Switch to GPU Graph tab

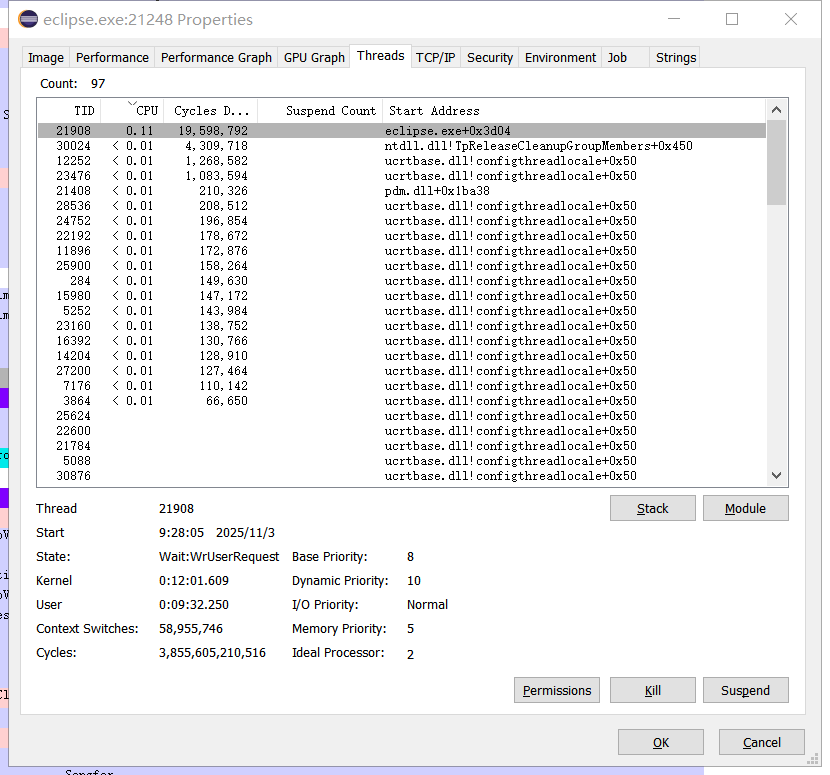pyautogui.click(x=314, y=57)
